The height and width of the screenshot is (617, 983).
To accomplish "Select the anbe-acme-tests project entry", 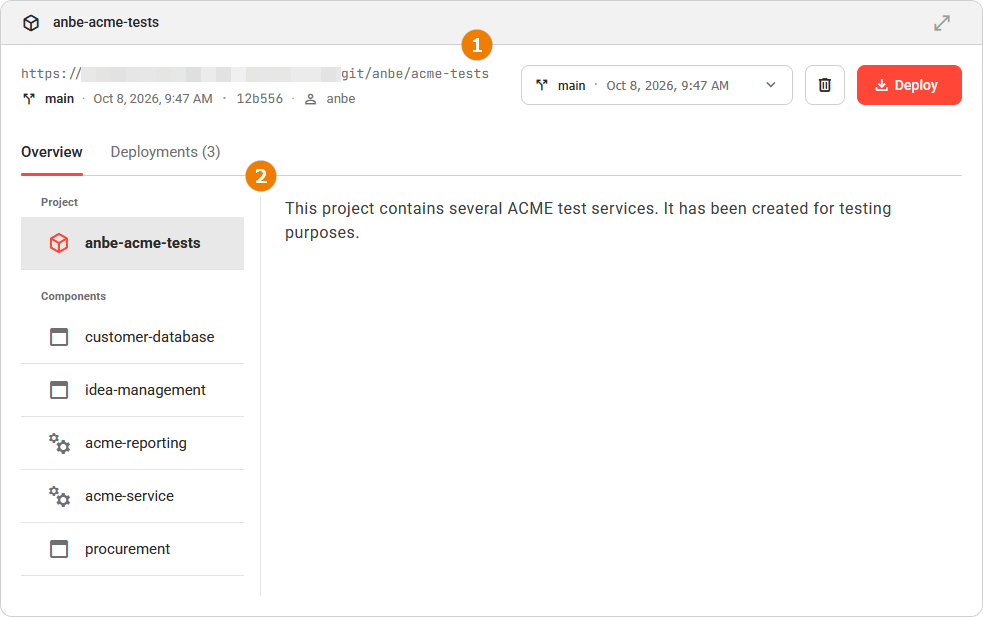I will point(132,243).
